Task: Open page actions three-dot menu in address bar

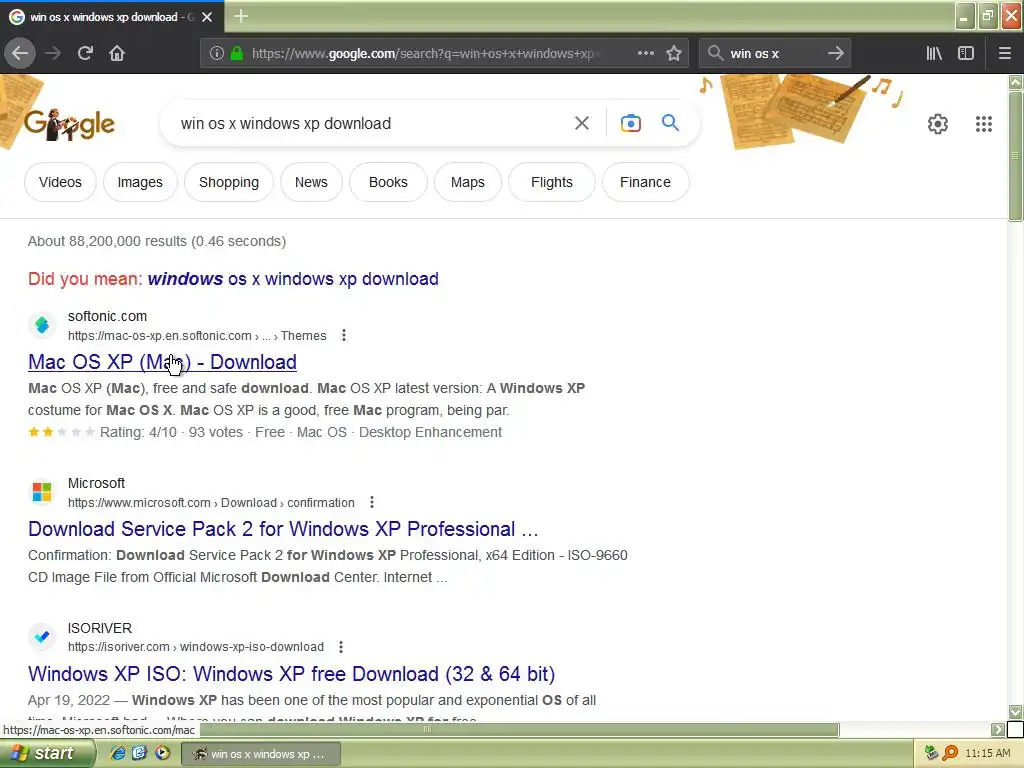Action: pos(645,54)
